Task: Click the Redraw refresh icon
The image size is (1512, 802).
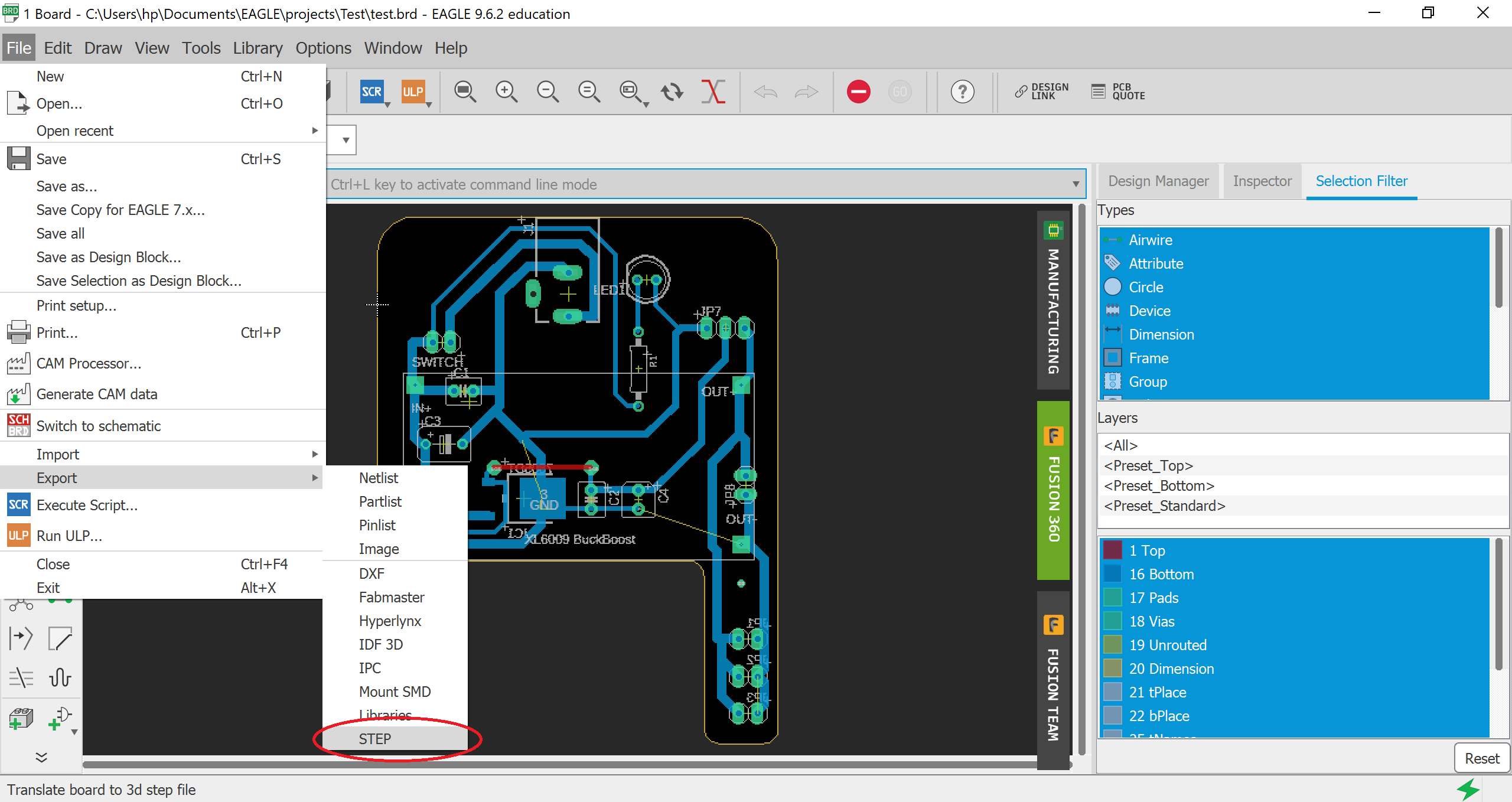Action: tap(672, 92)
